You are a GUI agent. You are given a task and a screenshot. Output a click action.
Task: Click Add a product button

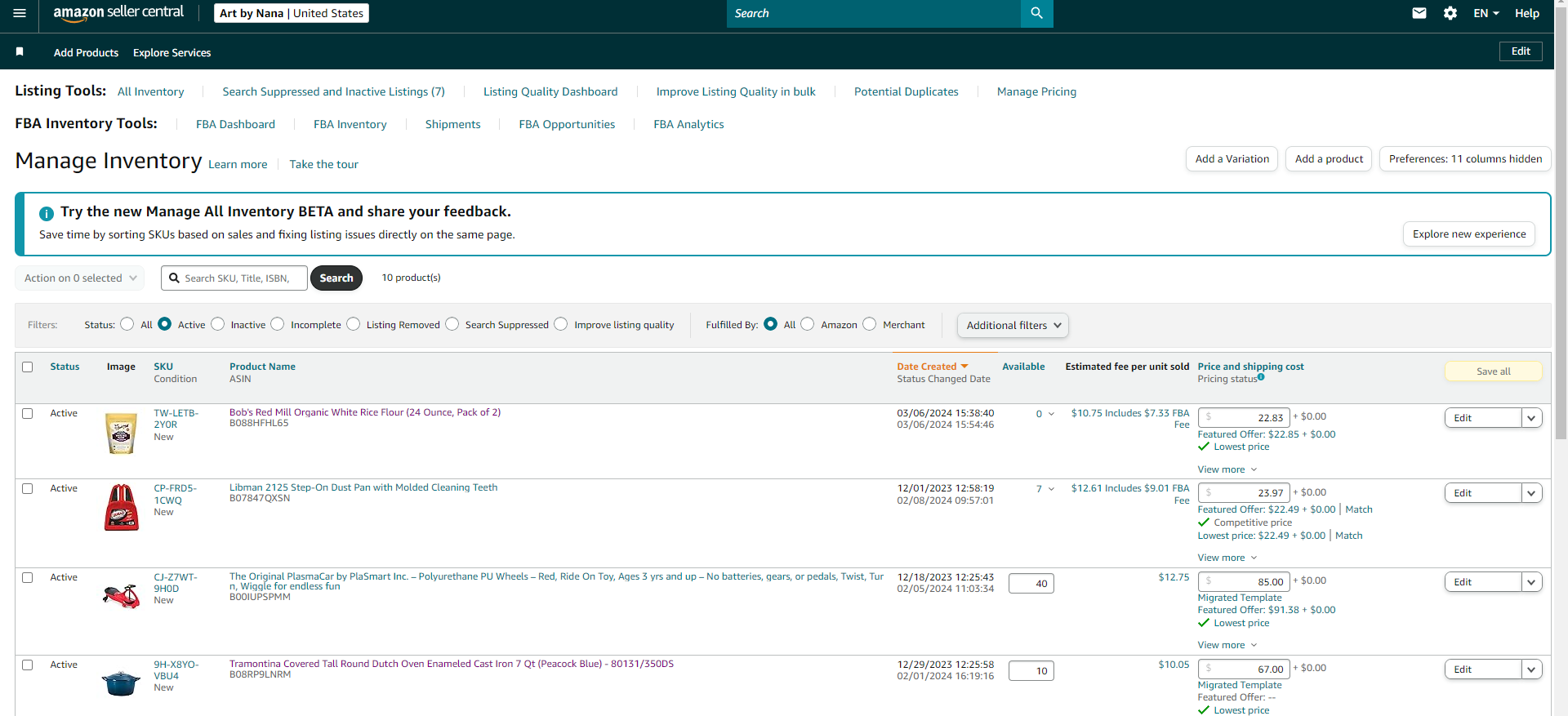pos(1329,159)
